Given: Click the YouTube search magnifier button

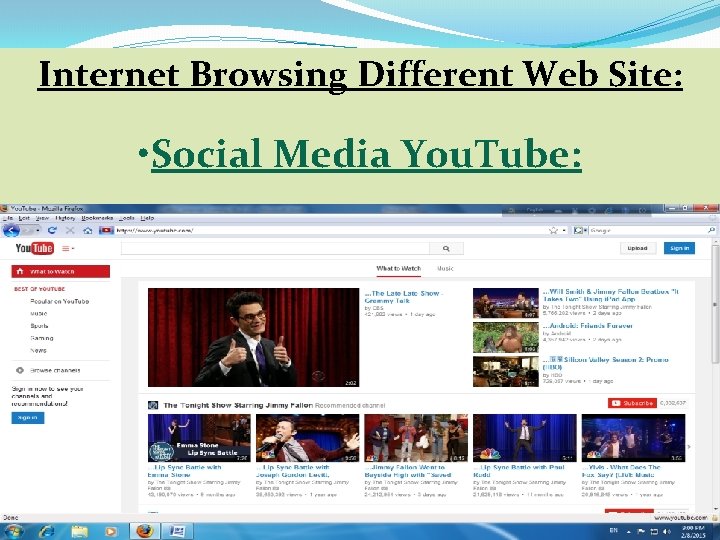Looking at the screenshot, I should [446, 248].
